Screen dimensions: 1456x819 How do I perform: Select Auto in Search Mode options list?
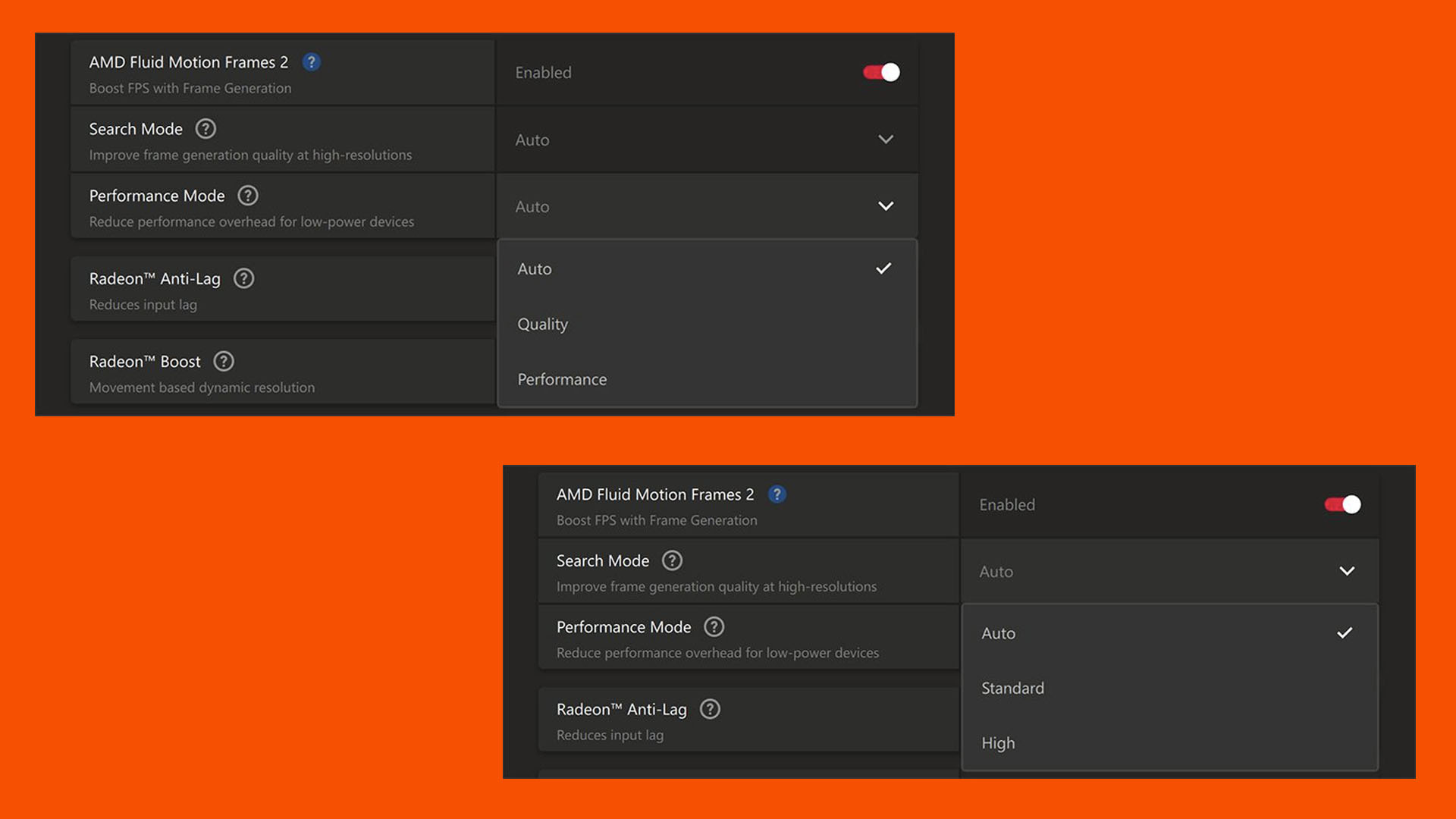[x=1169, y=633]
